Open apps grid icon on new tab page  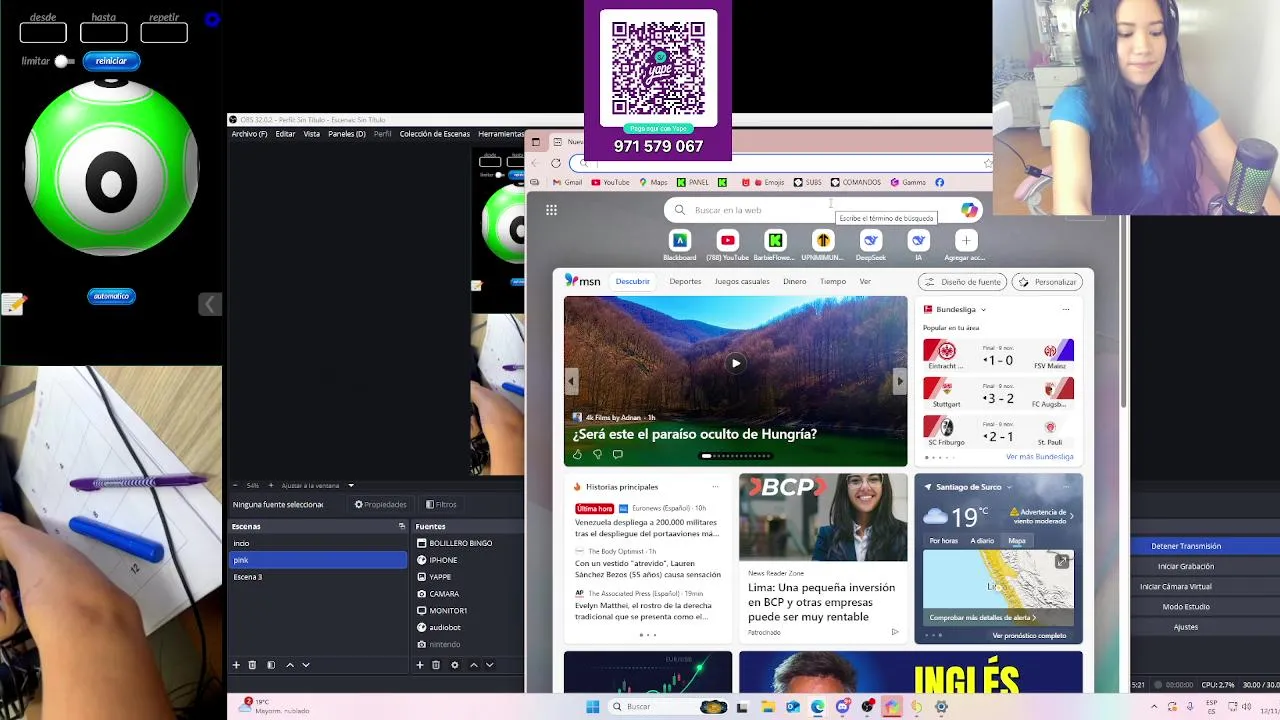click(x=551, y=210)
